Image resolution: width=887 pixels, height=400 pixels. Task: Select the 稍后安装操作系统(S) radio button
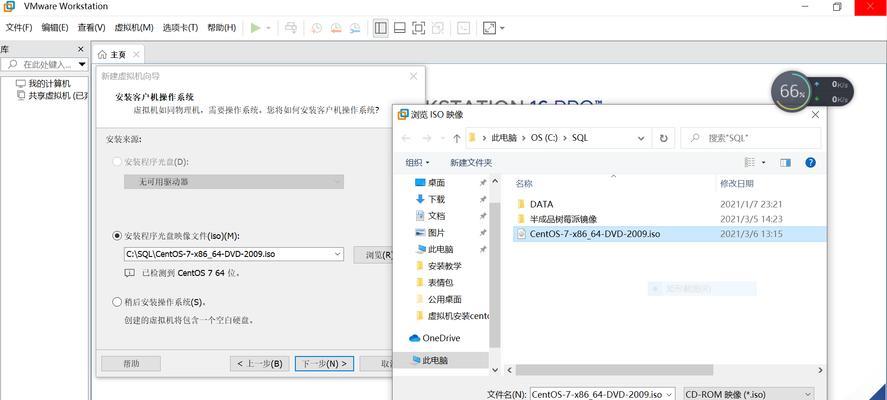[x=117, y=302]
